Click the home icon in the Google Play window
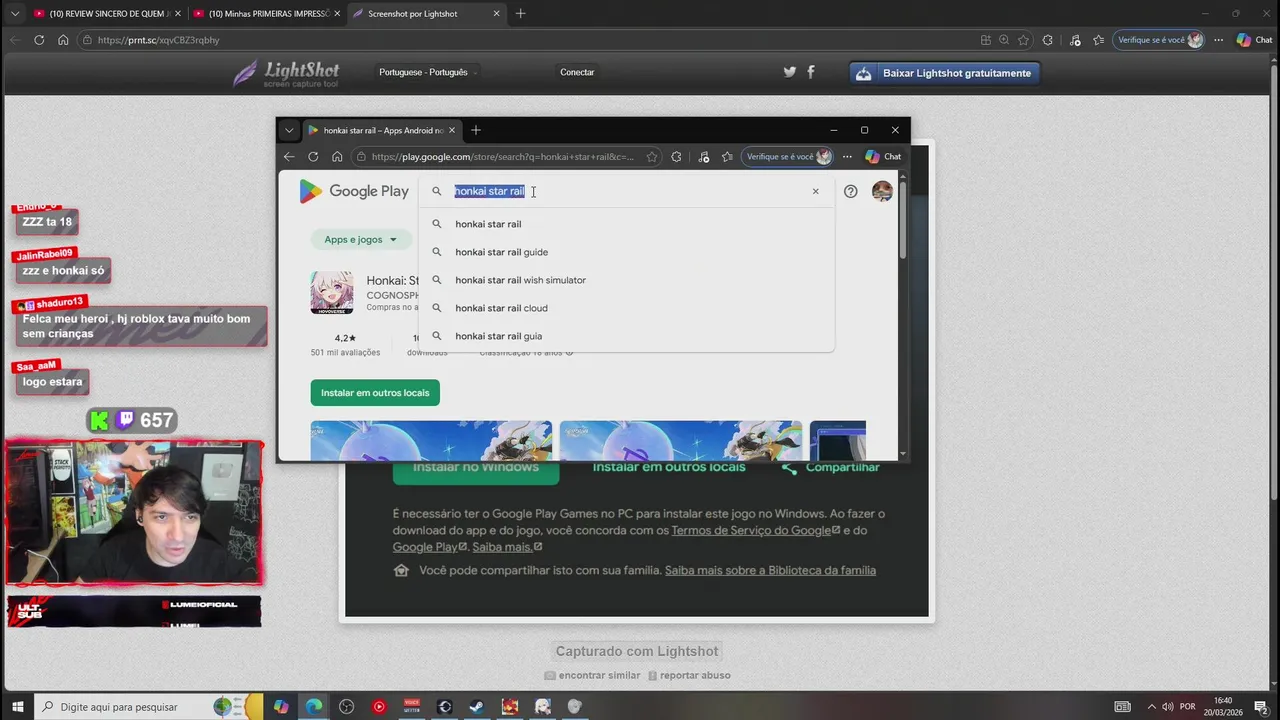The image size is (1280, 720). pyautogui.click(x=337, y=157)
